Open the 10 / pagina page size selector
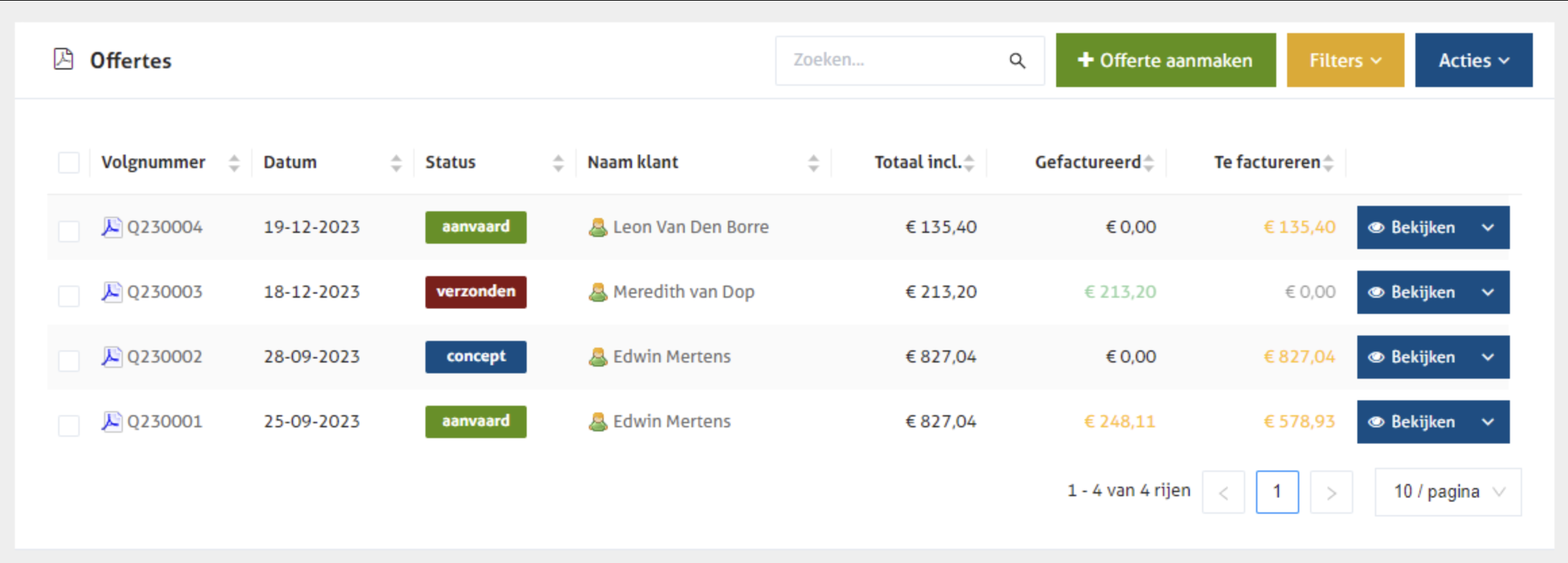The height and width of the screenshot is (563, 1568). click(x=1448, y=492)
